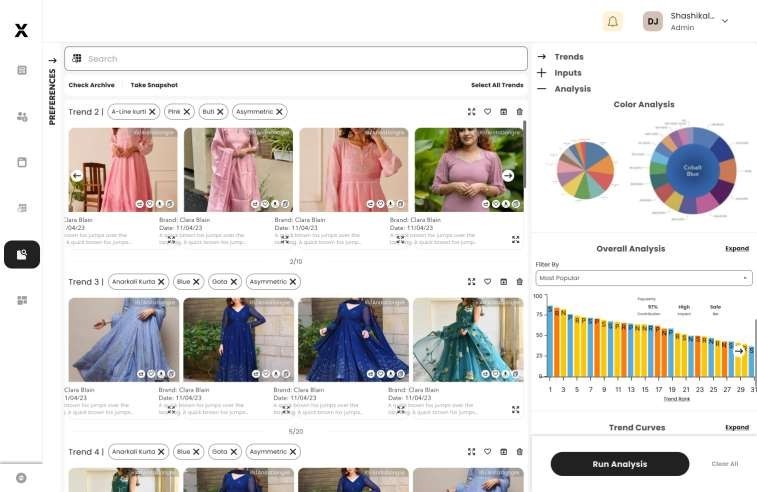757x492 pixels.
Task: Open the teal dress thumbnail in Trend 3
Action: click(468, 339)
